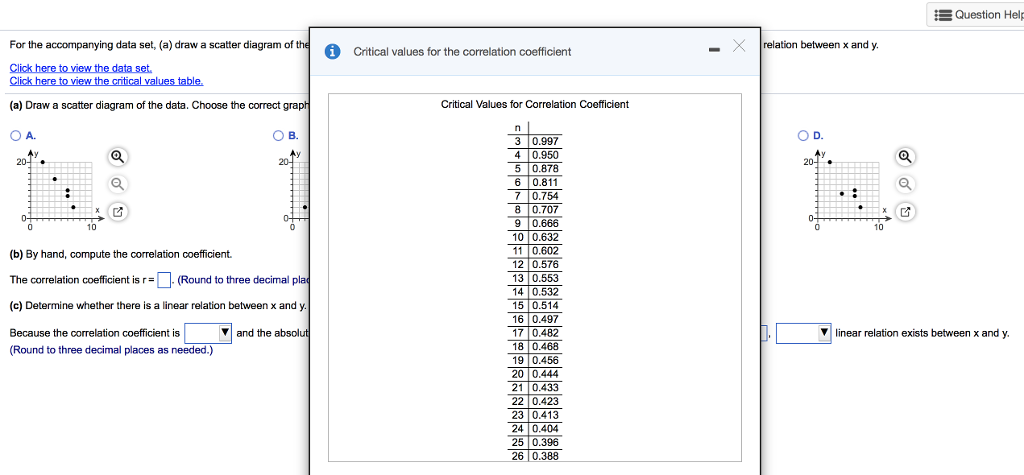Click the critical value 0.444 cell
Image resolution: width=1024 pixels, height=475 pixels.
coord(545,374)
